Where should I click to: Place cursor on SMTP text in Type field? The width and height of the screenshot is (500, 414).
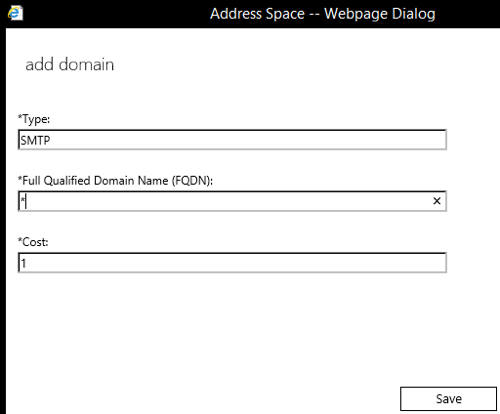[x=35, y=140]
